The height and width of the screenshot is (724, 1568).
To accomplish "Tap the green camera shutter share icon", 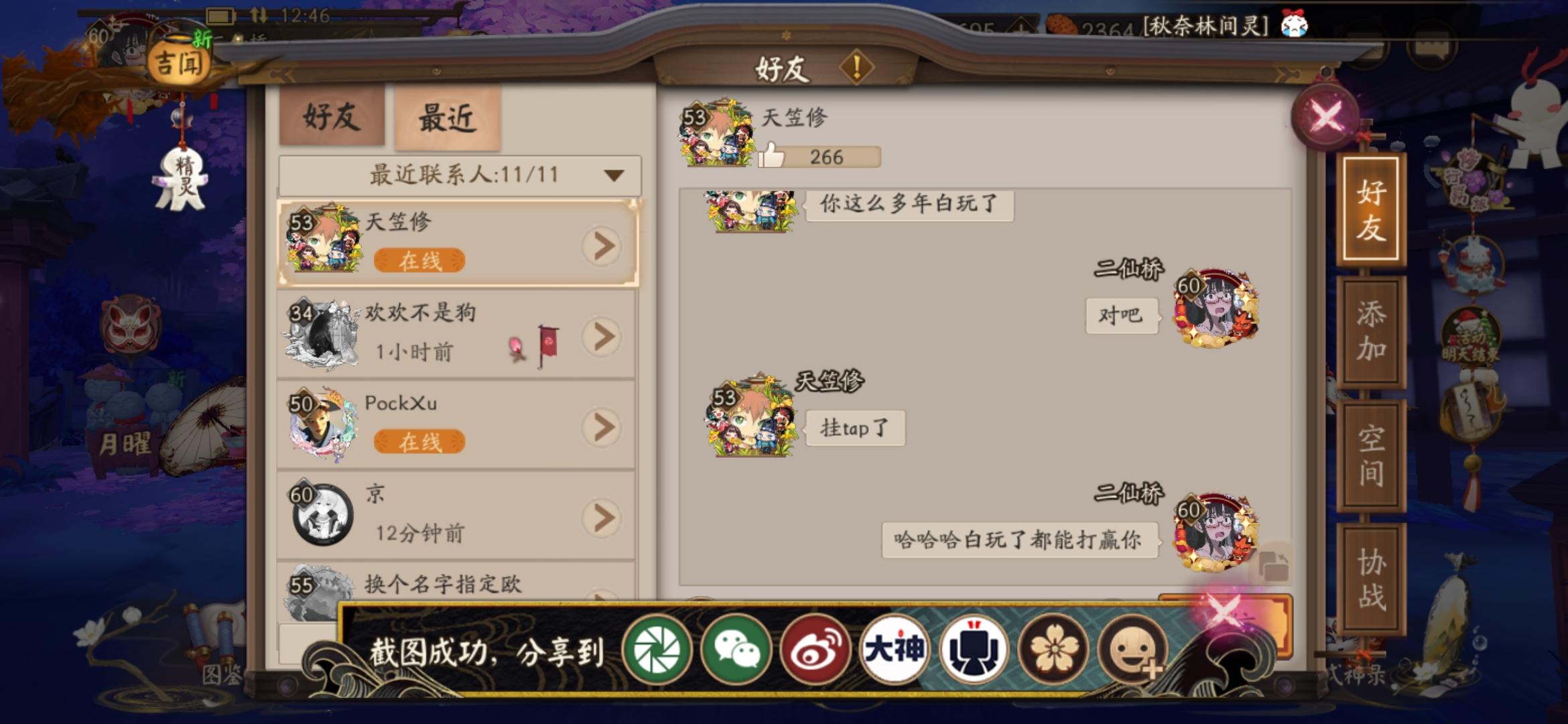I will 657,649.
